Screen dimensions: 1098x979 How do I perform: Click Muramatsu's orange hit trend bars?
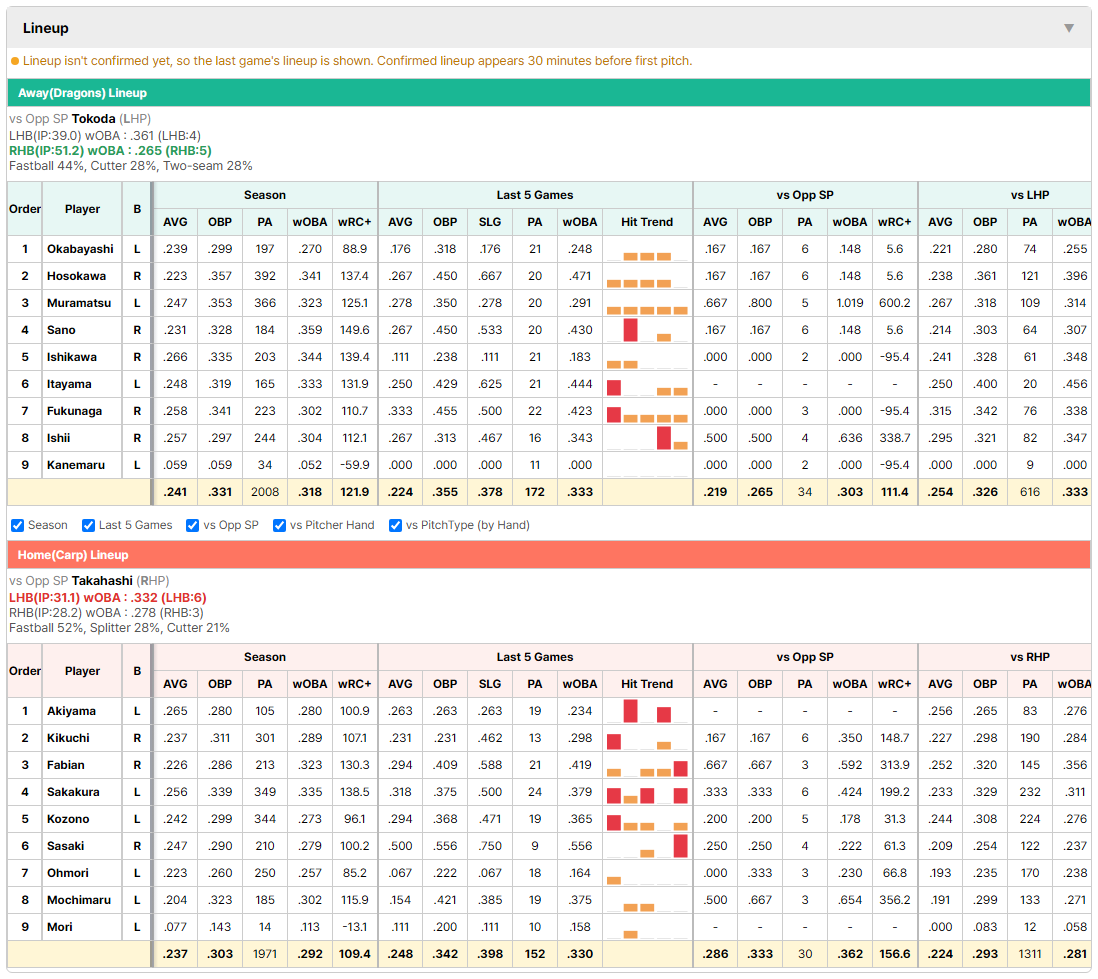[647, 310]
